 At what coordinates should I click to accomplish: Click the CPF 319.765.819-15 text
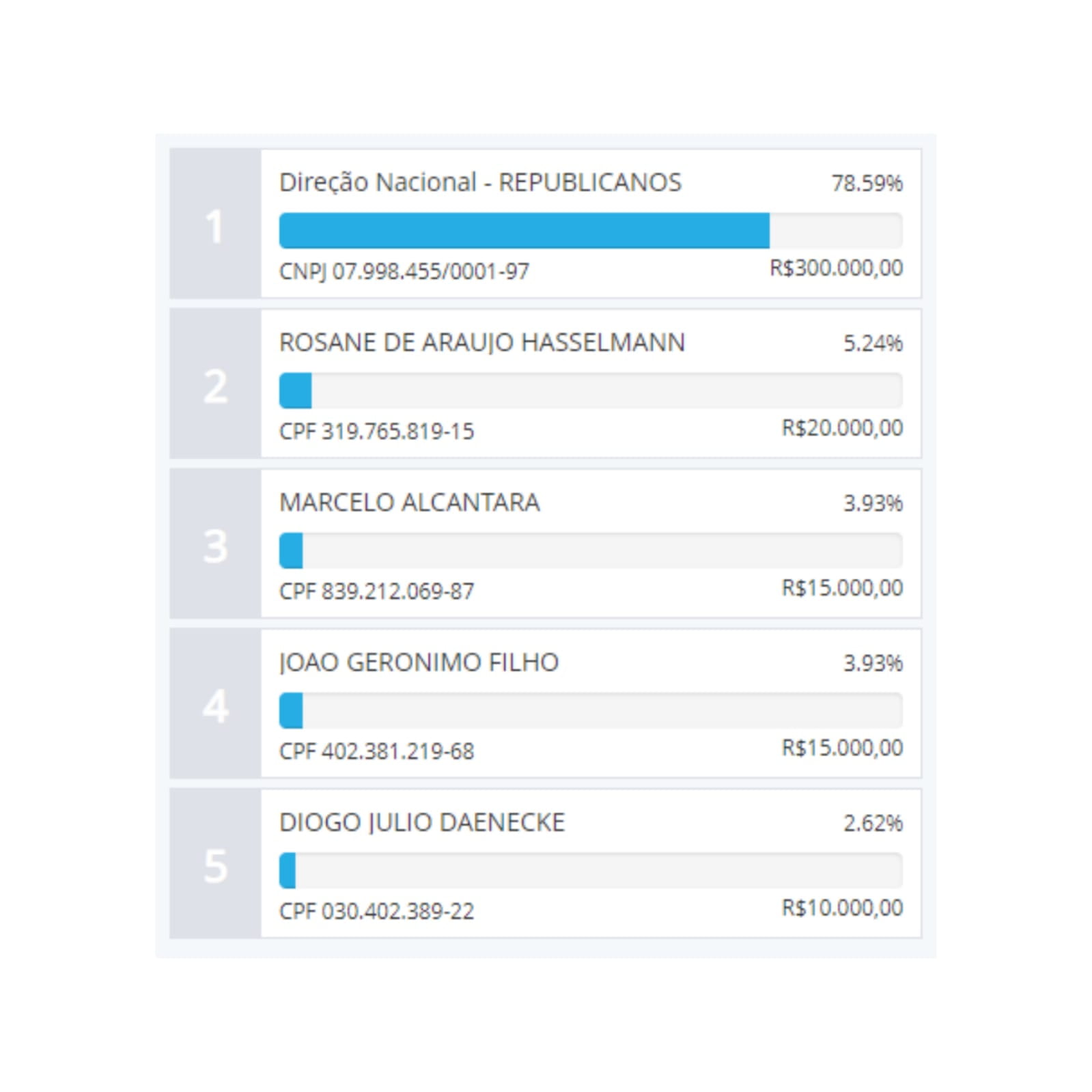(376, 432)
